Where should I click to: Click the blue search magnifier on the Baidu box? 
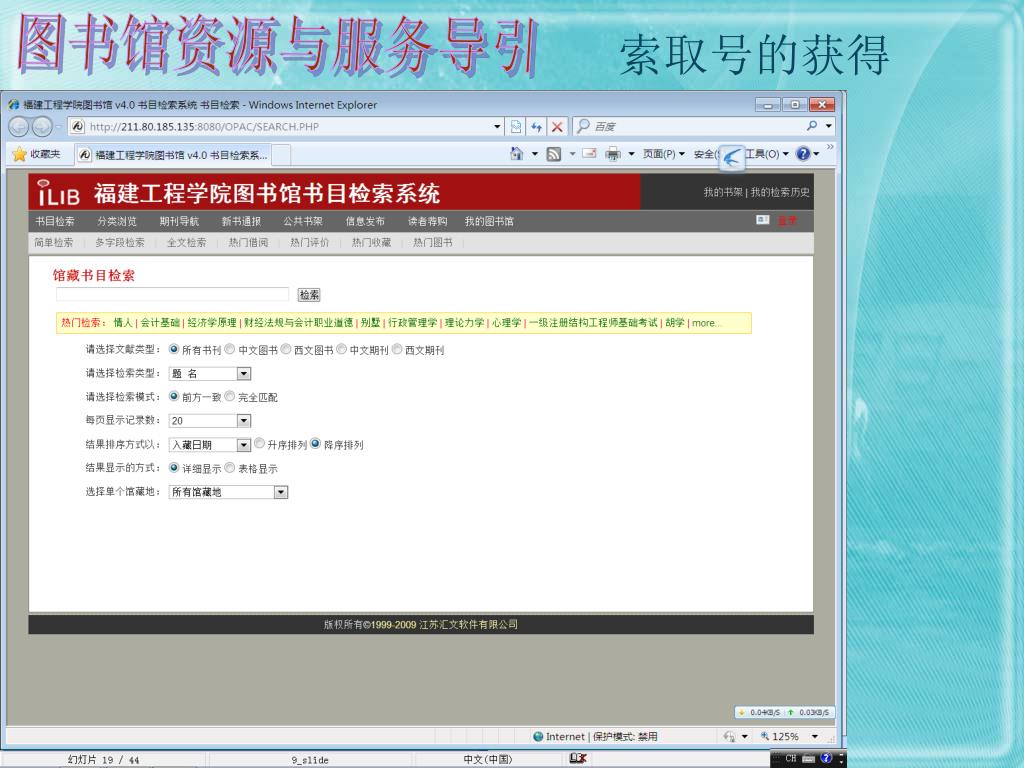(x=812, y=125)
